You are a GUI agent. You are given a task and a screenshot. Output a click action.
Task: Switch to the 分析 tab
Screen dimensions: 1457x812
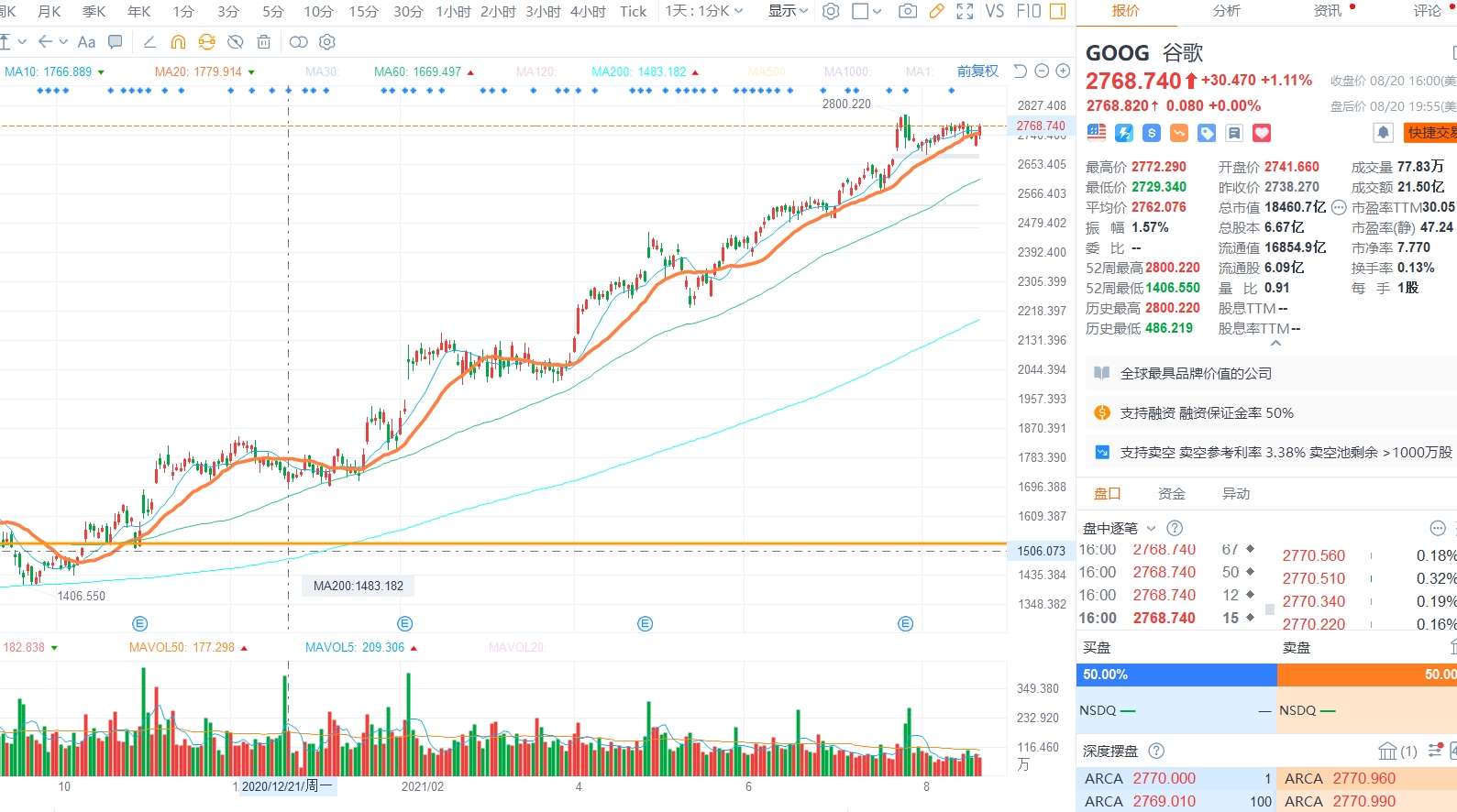1226,11
